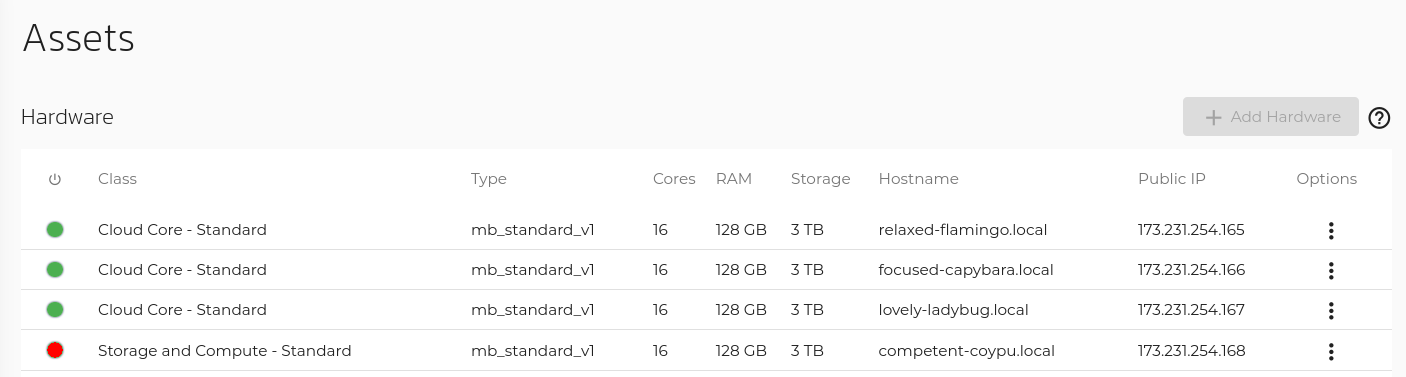Click the help question mark icon

coord(1379,118)
